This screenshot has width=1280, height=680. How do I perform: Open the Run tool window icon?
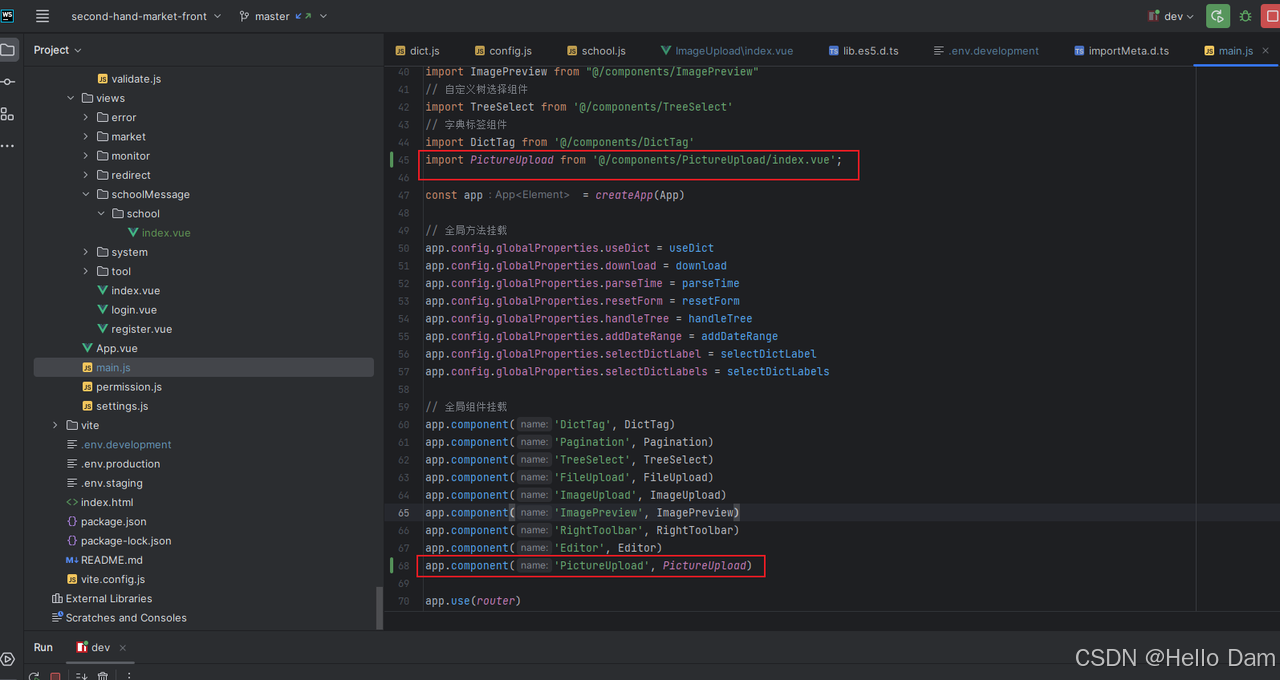(x=8, y=659)
